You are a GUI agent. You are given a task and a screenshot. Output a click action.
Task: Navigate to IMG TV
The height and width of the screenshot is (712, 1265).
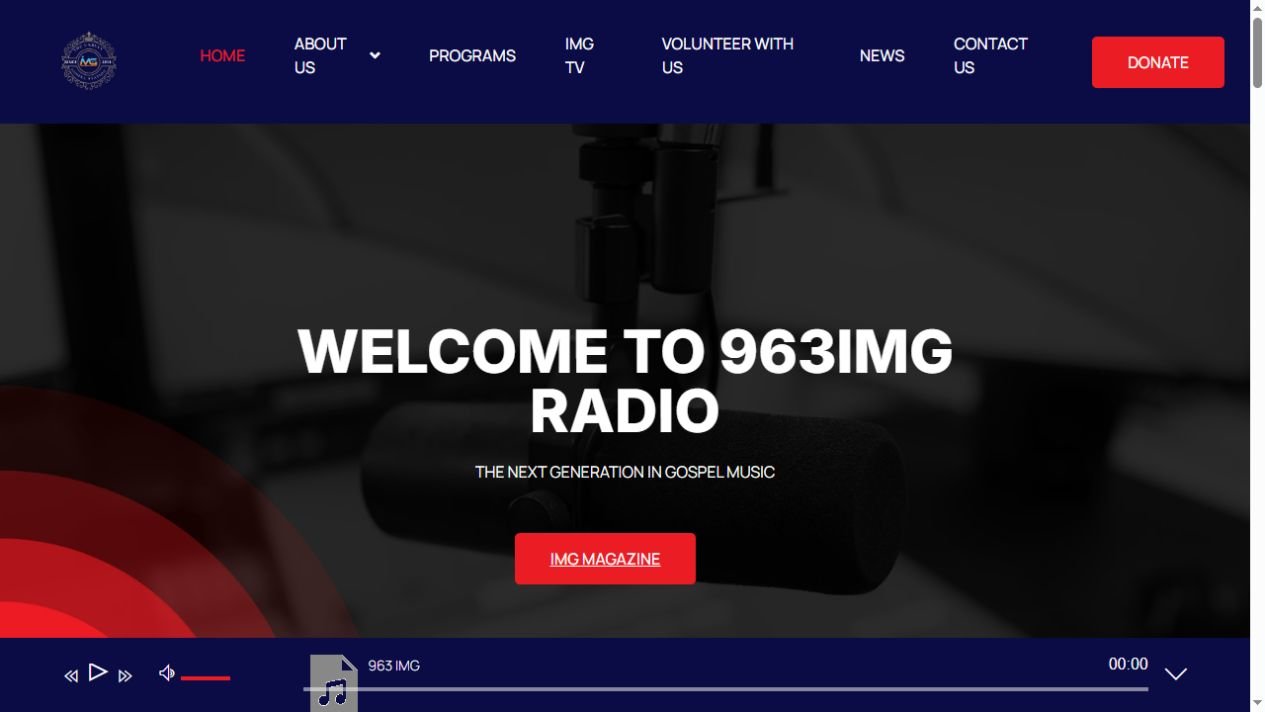(x=579, y=56)
